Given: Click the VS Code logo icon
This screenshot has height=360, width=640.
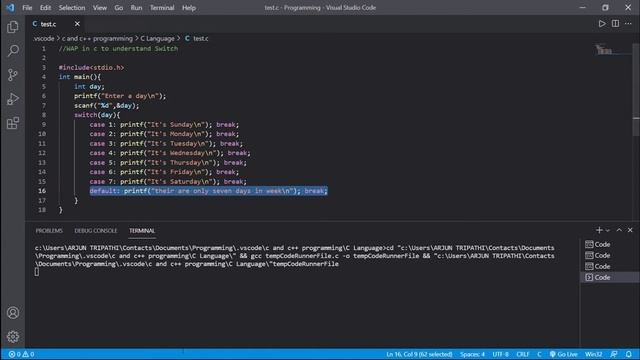Looking at the screenshot, I should 10,7.
